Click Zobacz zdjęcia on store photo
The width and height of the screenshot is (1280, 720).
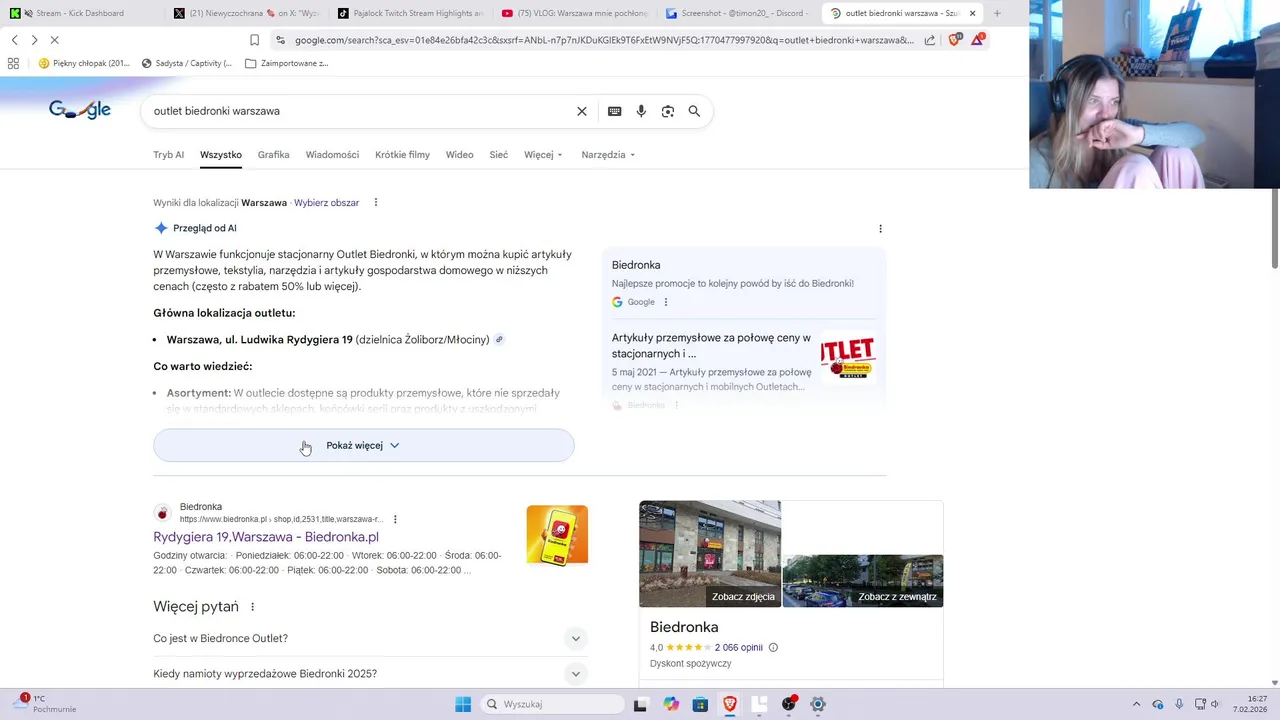click(743, 597)
